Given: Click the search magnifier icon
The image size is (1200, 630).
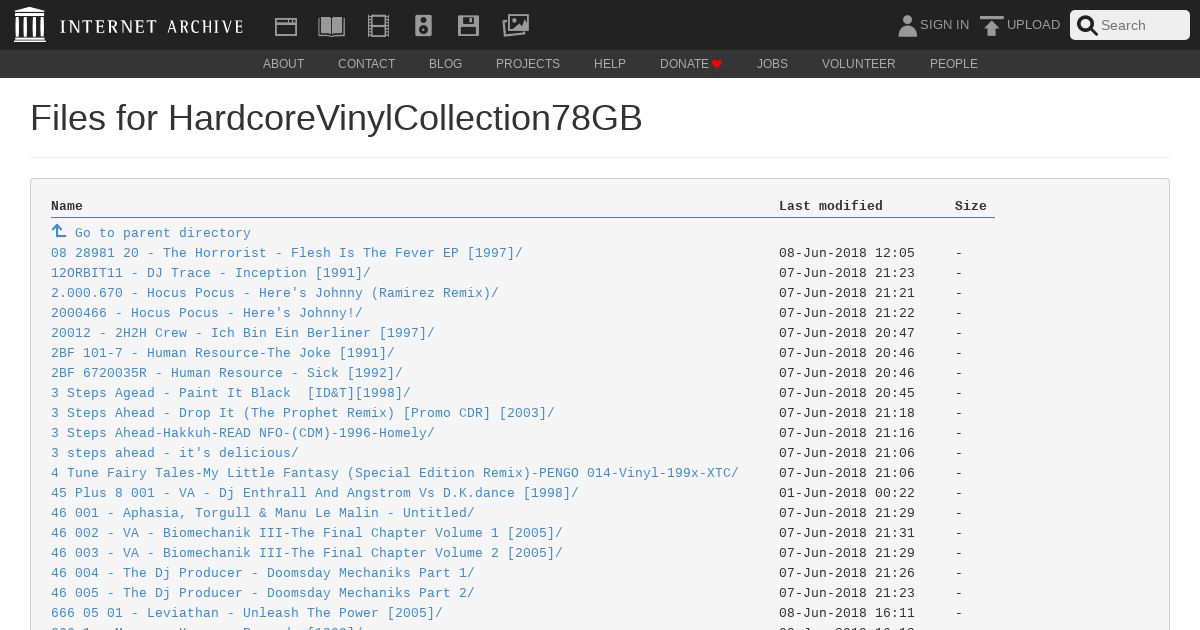Looking at the screenshot, I should [1087, 25].
